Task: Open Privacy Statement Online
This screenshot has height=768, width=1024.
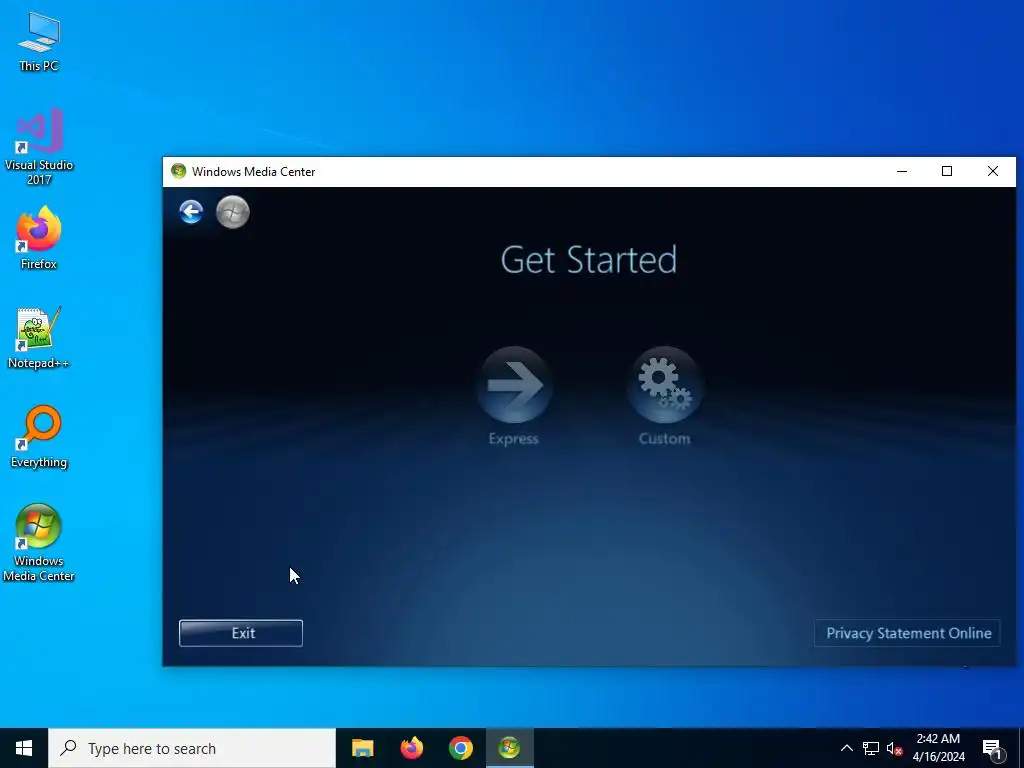Action: [908, 633]
